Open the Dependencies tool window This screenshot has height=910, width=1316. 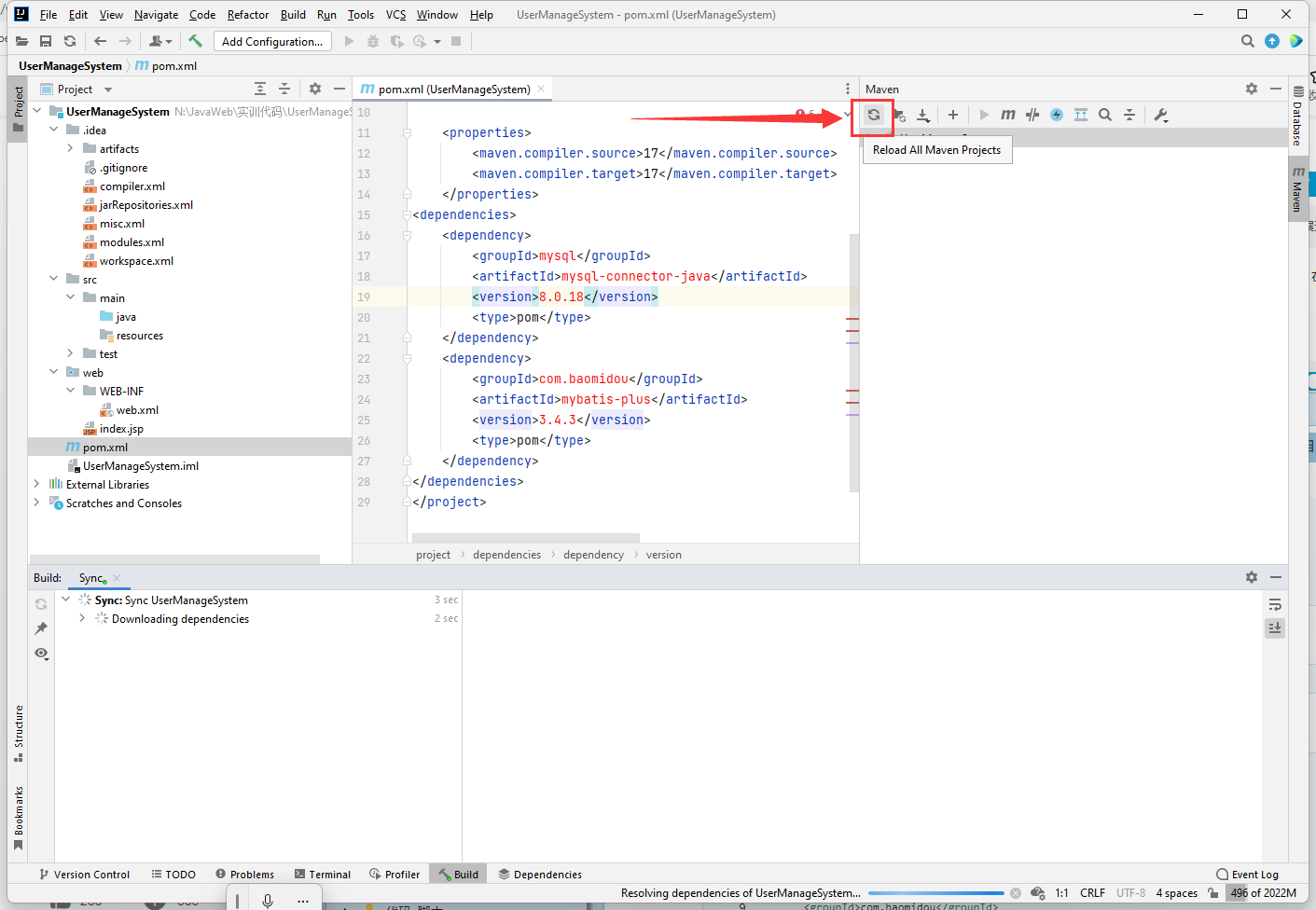tap(540, 875)
